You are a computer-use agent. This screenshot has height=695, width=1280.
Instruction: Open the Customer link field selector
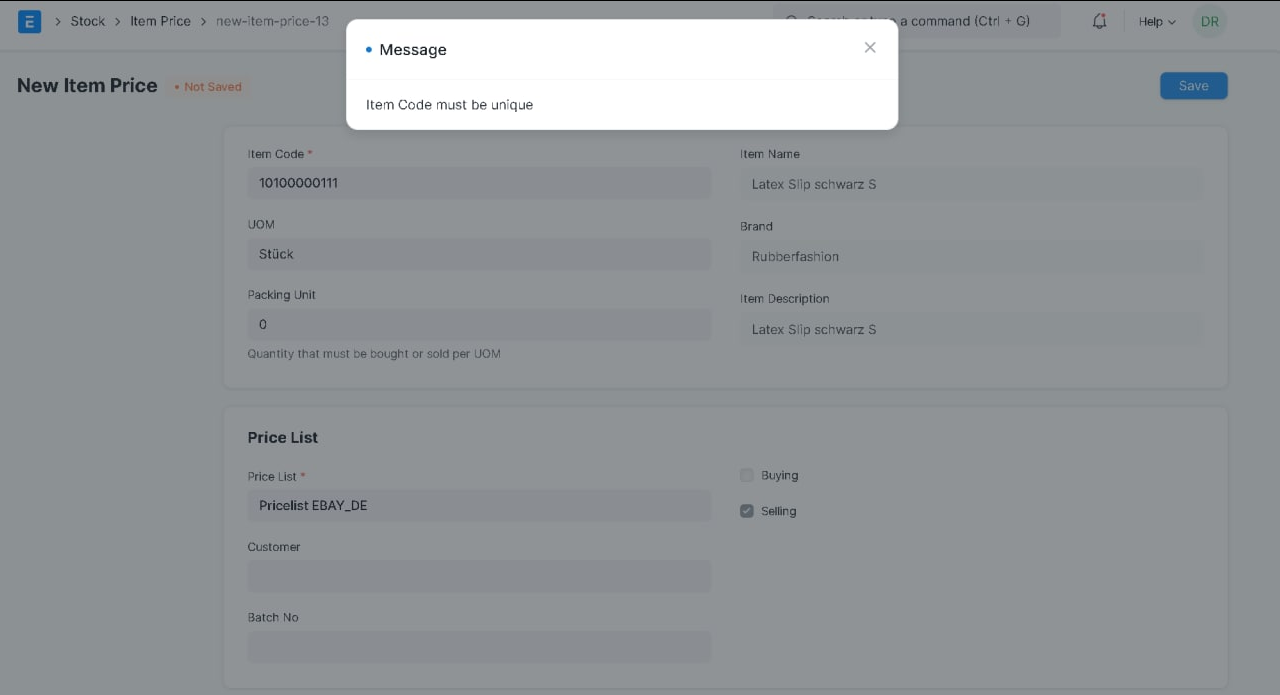479,576
